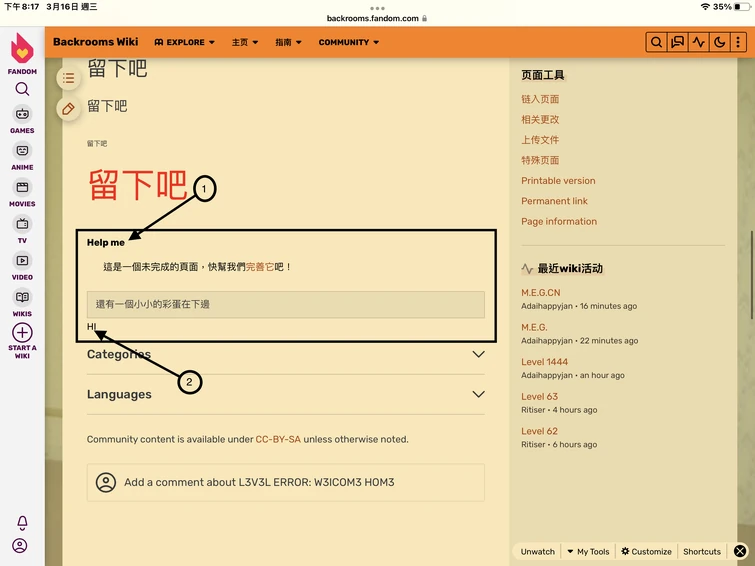The image size is (755, 566).
Task: Expand the Languages section chevron
Action: [478, 395]
